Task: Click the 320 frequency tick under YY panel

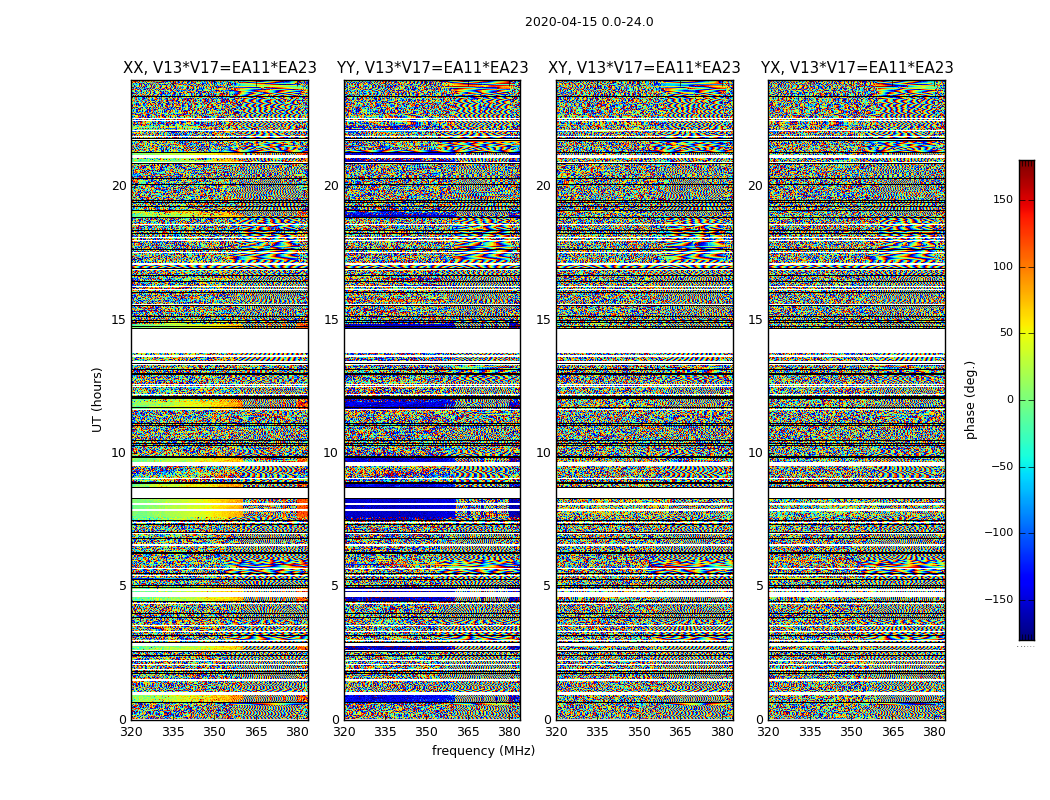Action: click(344, 732)
